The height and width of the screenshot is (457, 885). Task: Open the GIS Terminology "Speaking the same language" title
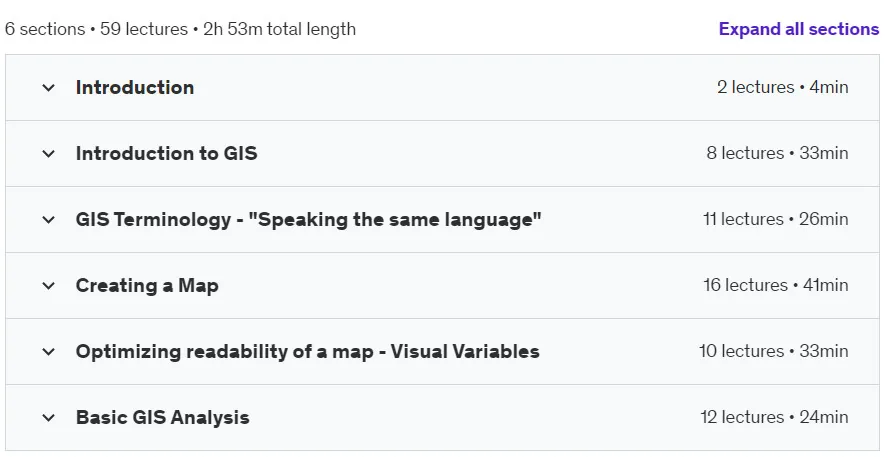pyautogui.click(x=308, y=219)
